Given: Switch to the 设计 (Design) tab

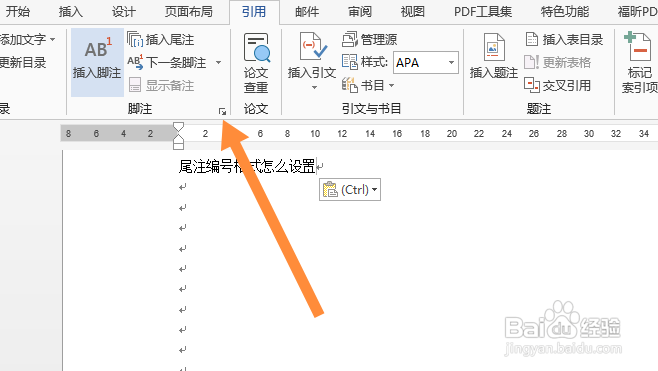Looking at the screenshot, I should click(123, 11).
